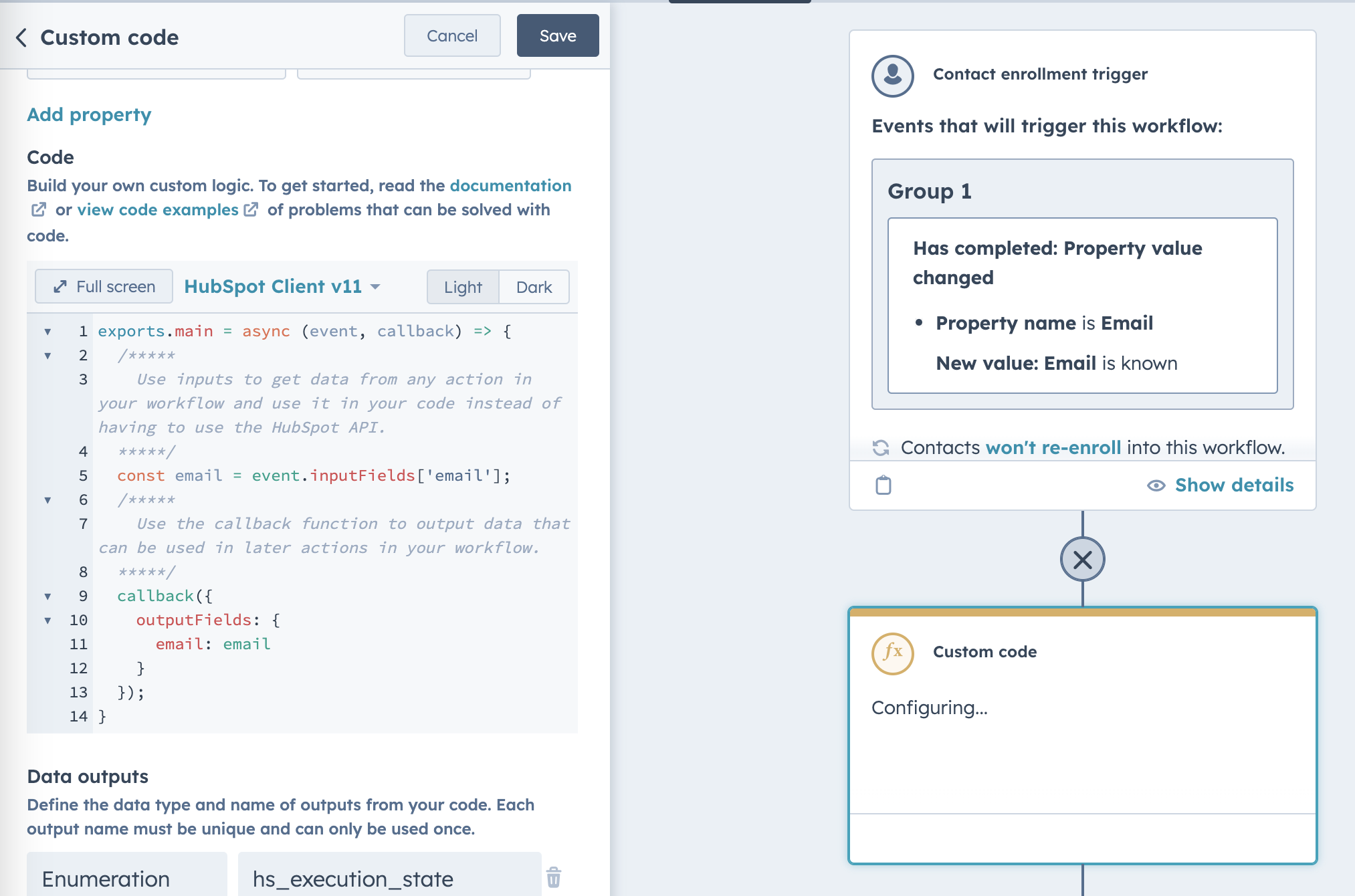Switch the editor to Dark theme

tap(533, 287)
